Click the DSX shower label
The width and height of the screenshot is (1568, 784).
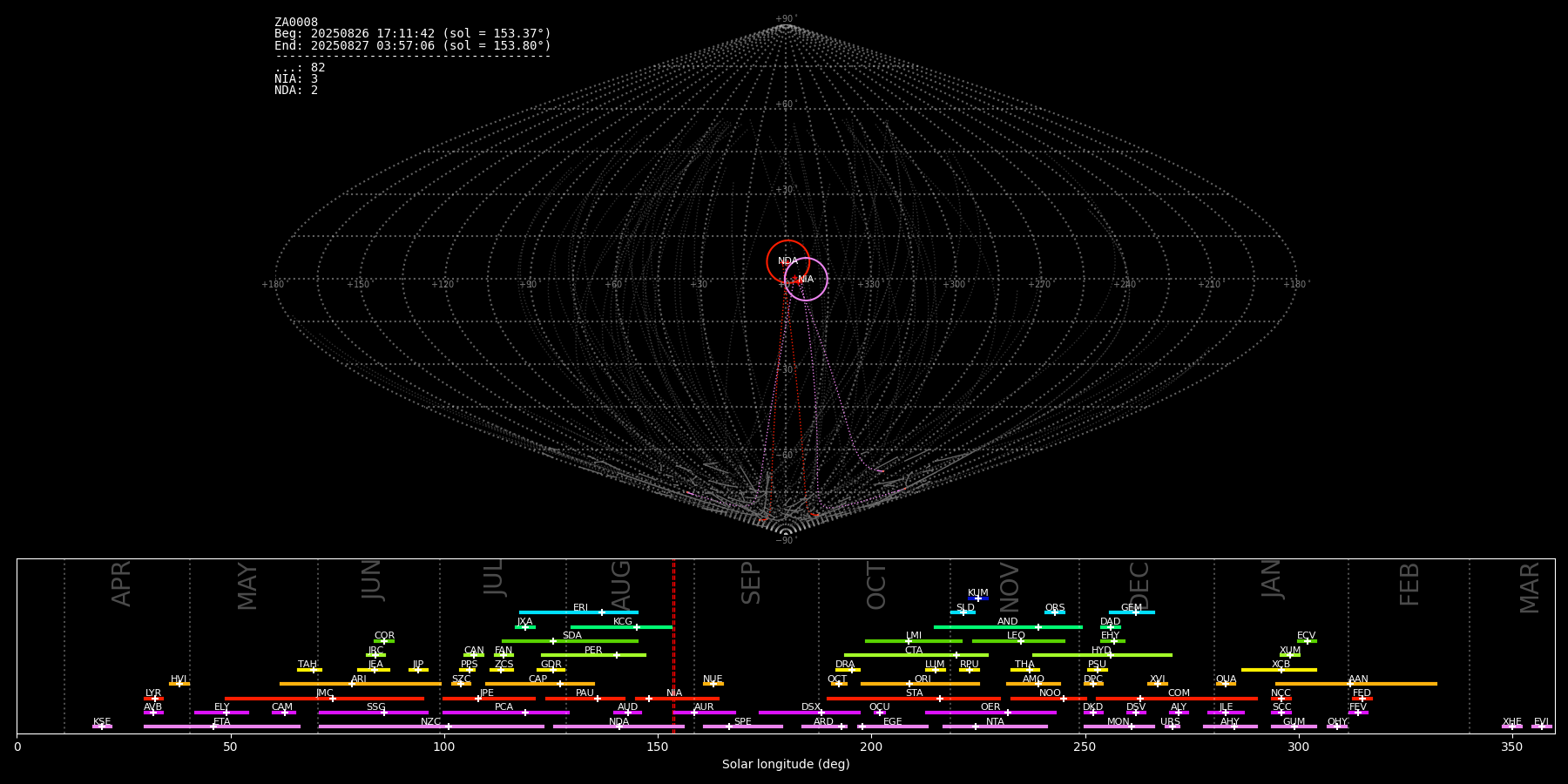[811, 707]
